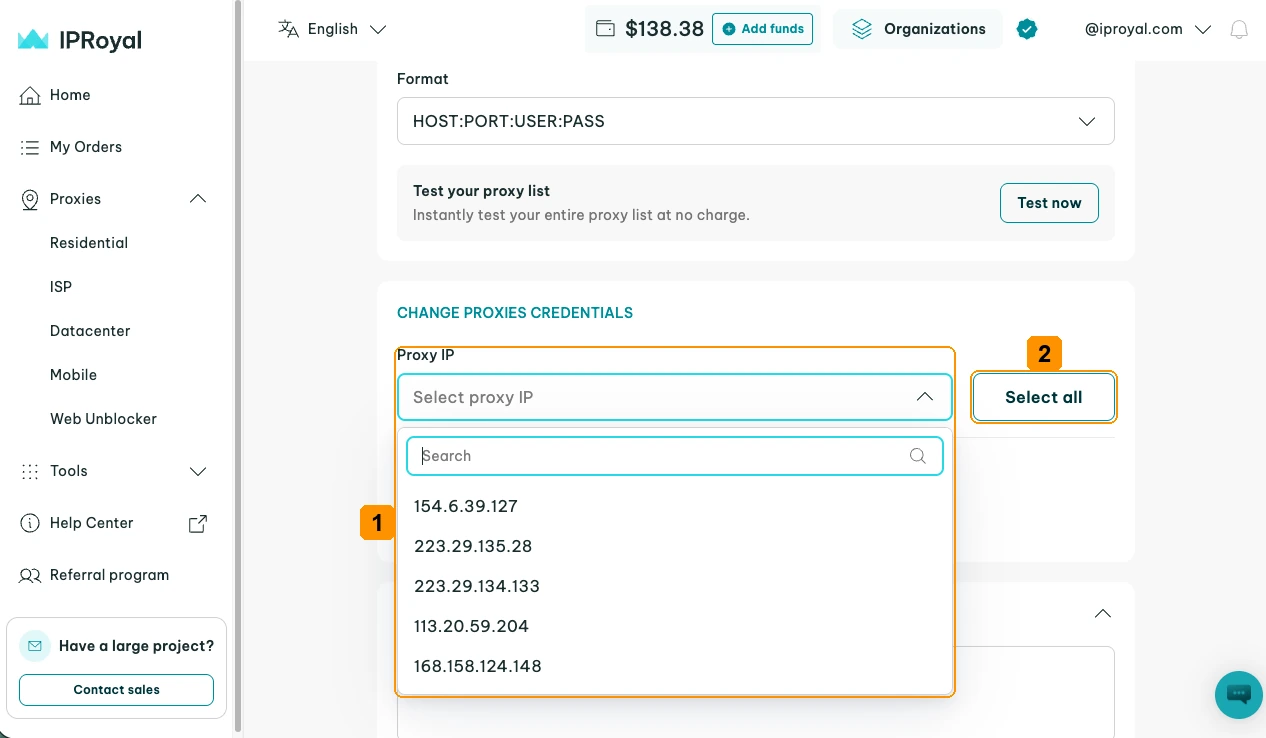Click the sidebar vertical scrollbar
Image resolution: width=1266 pixels, height=738 pixels.
[x=238, y=365]
